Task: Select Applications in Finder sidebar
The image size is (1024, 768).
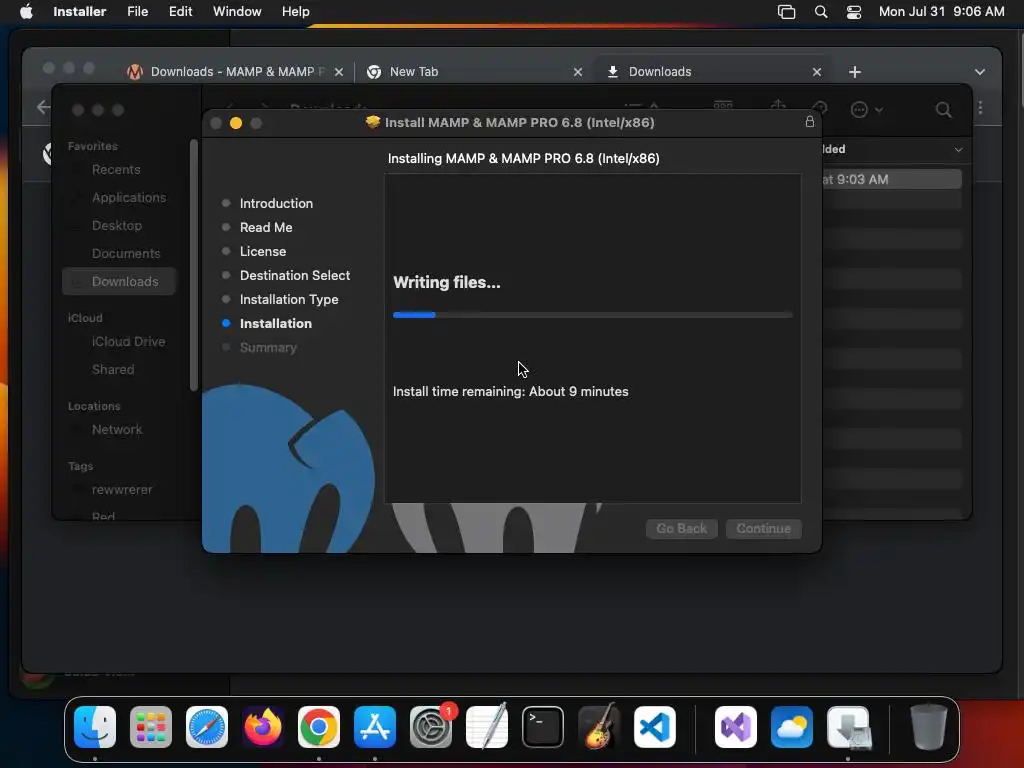Action: pyautogui.click(x=129, y=197)
